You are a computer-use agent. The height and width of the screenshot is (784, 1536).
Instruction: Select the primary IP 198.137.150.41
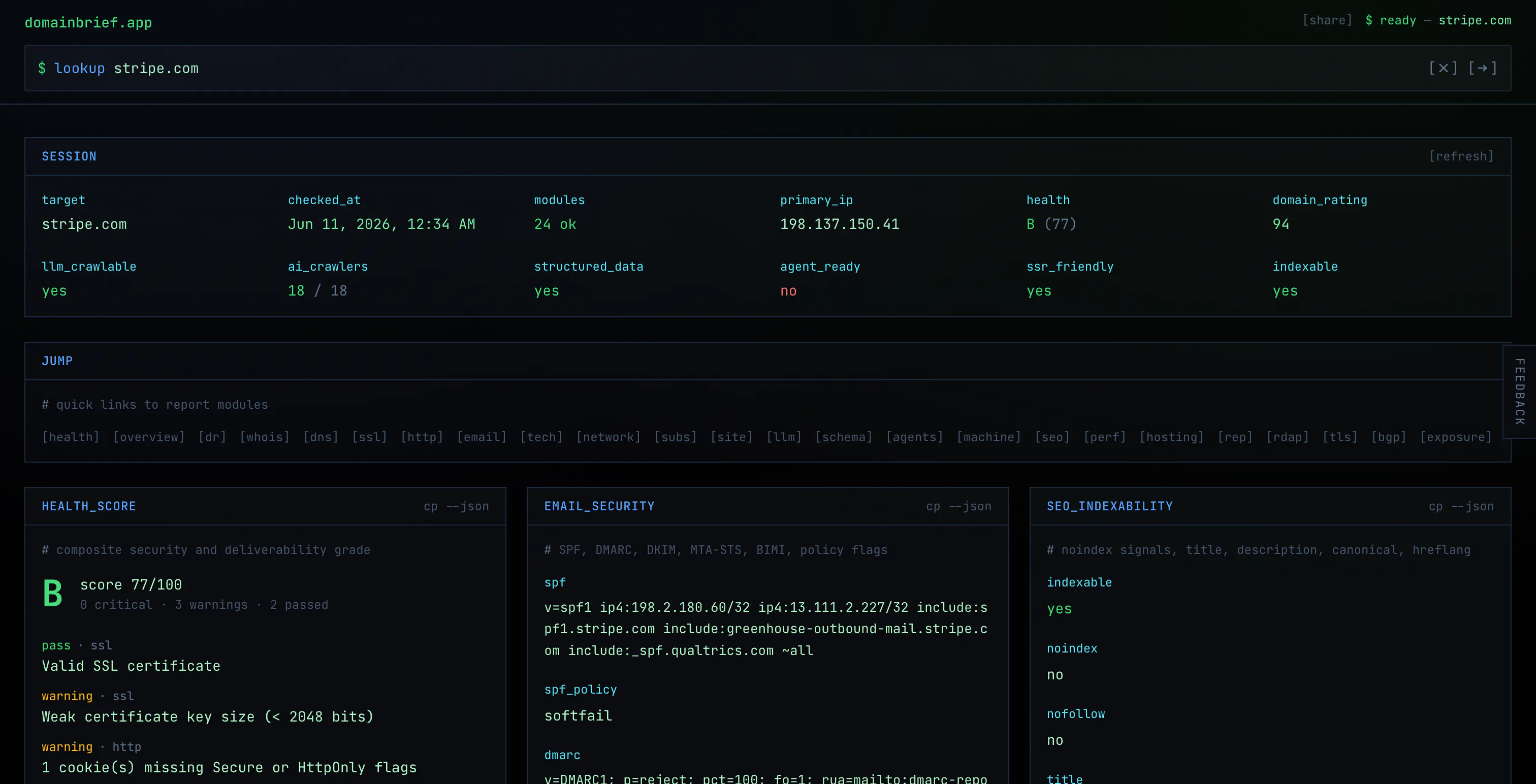pyautogui.click(x=840, y=224)
